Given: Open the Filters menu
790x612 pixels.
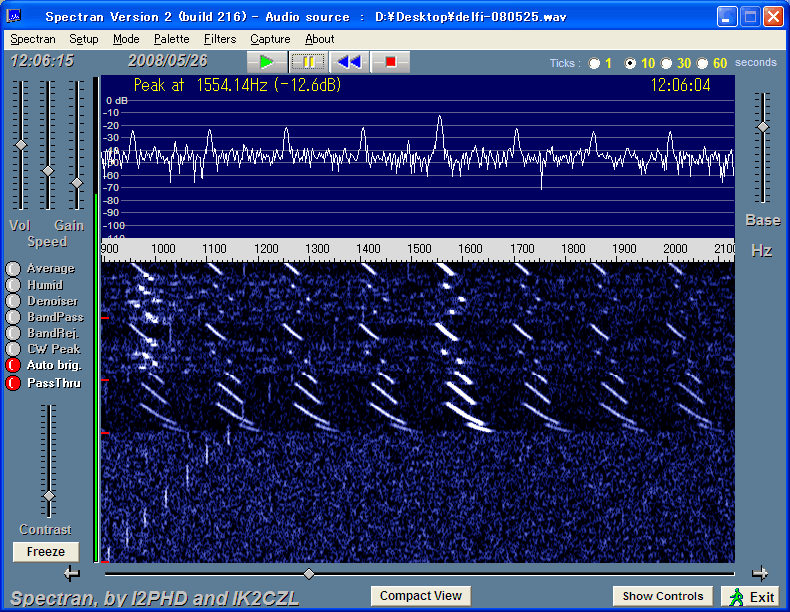Looking at the screenshot, I should (x=220, y=39).
